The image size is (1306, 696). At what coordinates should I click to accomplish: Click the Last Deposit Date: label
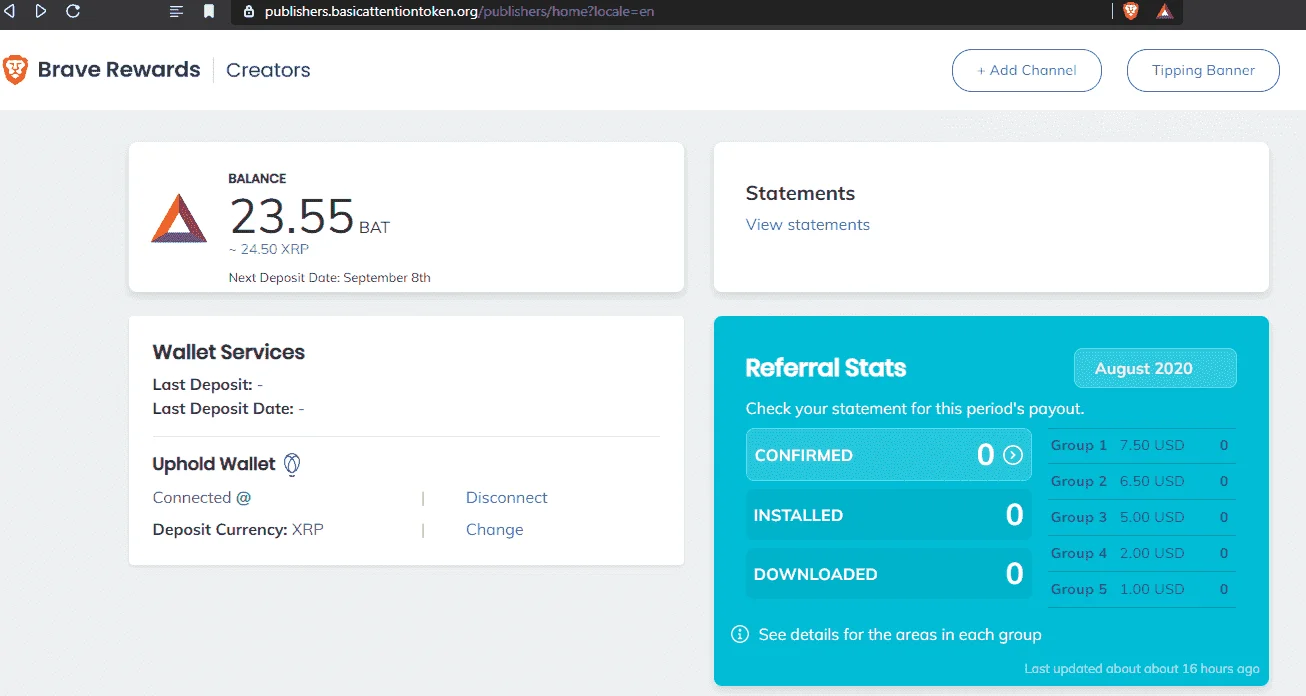click(223, 409)
